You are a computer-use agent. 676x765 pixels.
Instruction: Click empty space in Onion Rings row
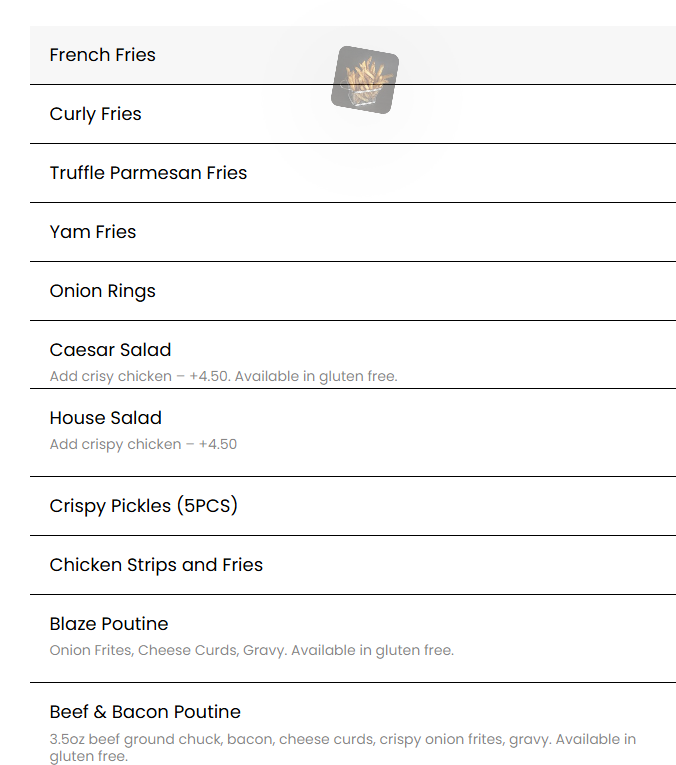coord(415,291)
